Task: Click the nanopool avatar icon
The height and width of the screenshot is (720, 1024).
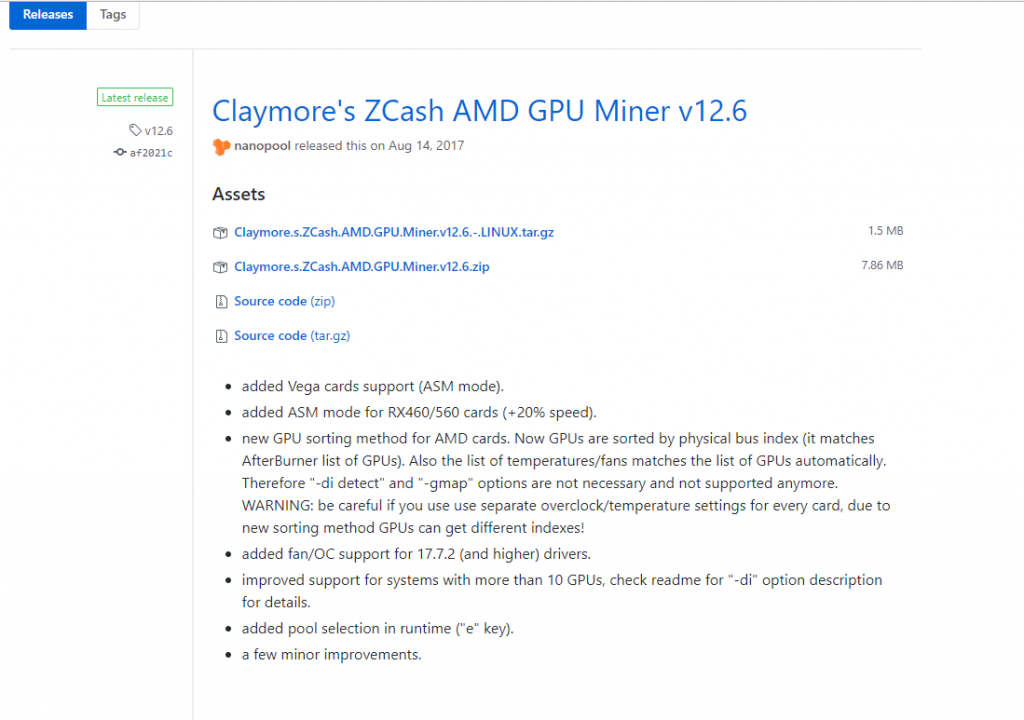Action: point(221,146)
